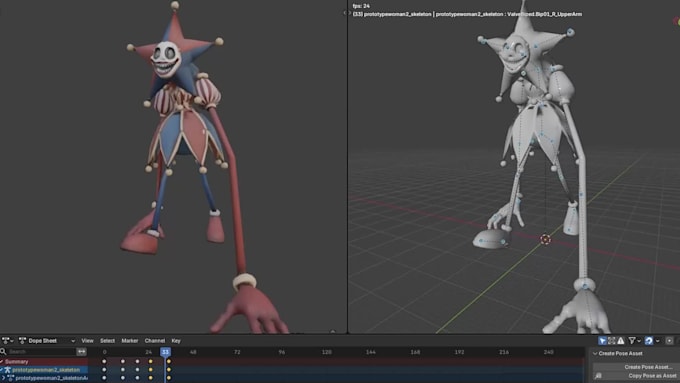Viewport: 680px width, 383px height.
Task: Select the skeleton row keyframe at frame 0
Action: (104, 370)
